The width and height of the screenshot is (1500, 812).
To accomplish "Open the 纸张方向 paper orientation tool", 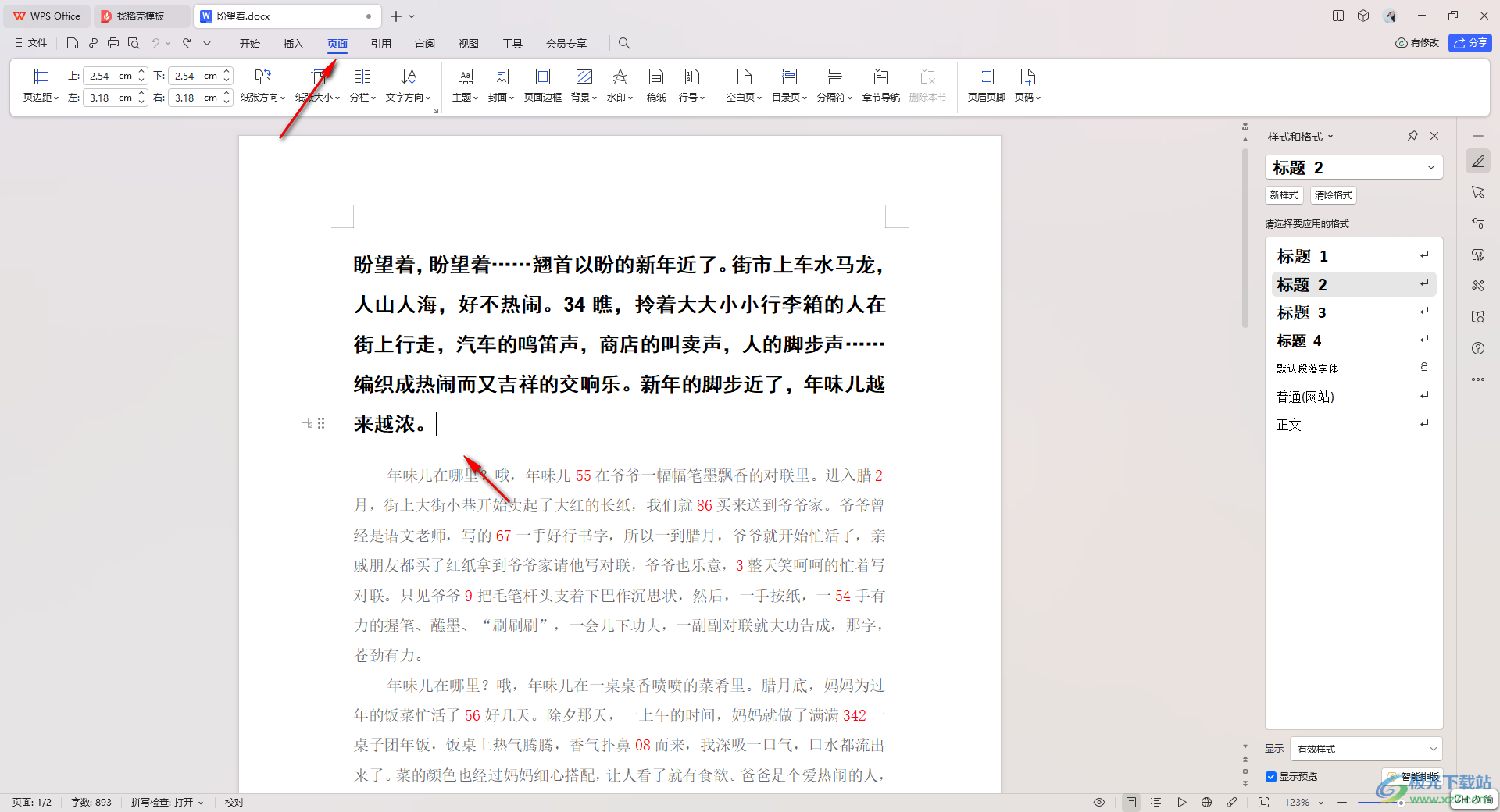I will [262, 85].
